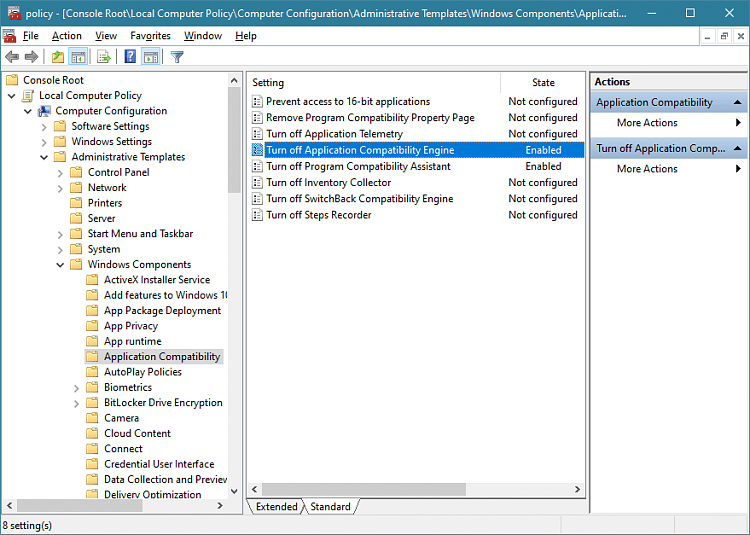Select the Printers tree folder
Viewport: 750px width, 535px height.
pos(105,203)
